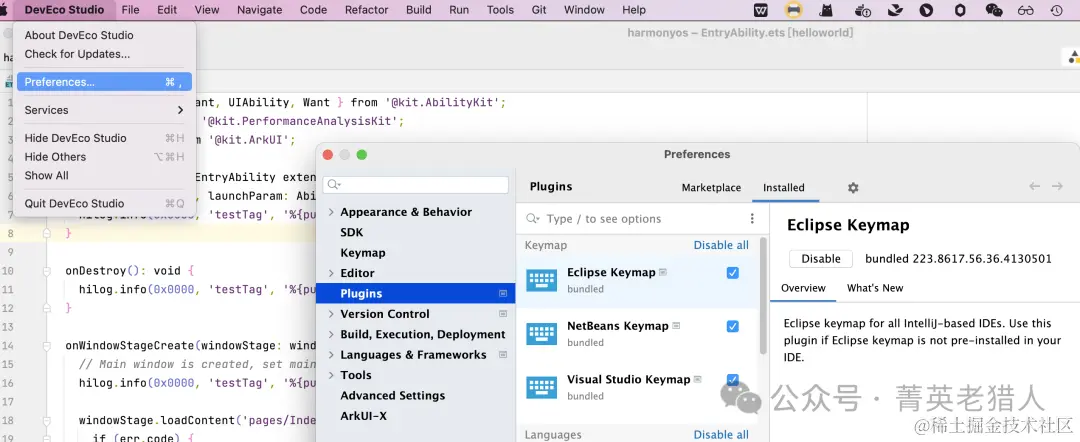Viewport: 1080px width, 442px height.
Task: Expand the Version Control settings node
Action: 331,314
